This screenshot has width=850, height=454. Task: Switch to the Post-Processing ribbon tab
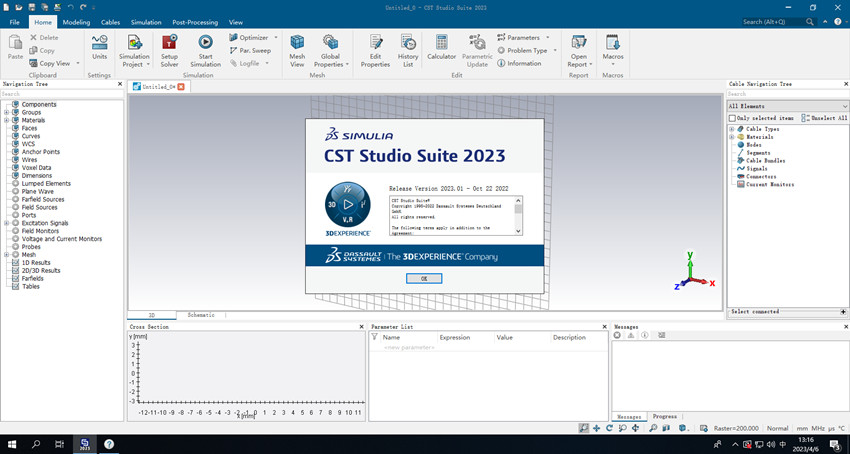(195, 22)
